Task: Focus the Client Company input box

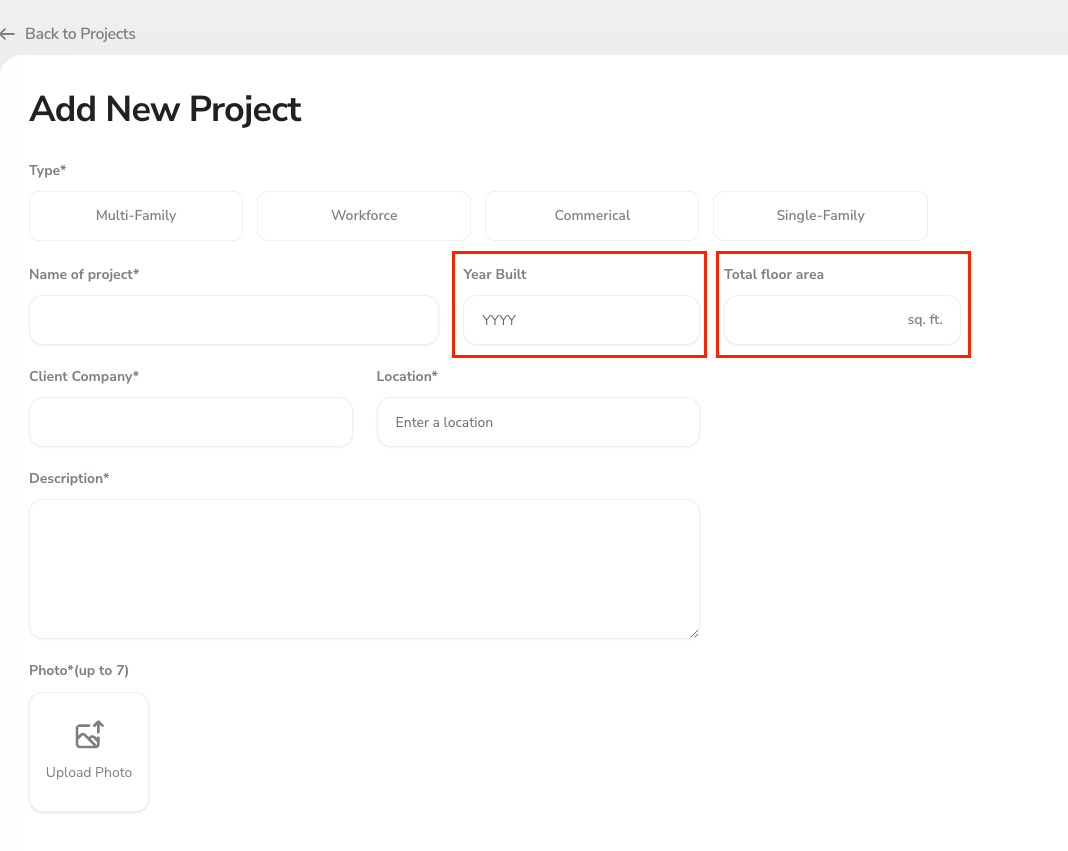Action: (191, 422)
